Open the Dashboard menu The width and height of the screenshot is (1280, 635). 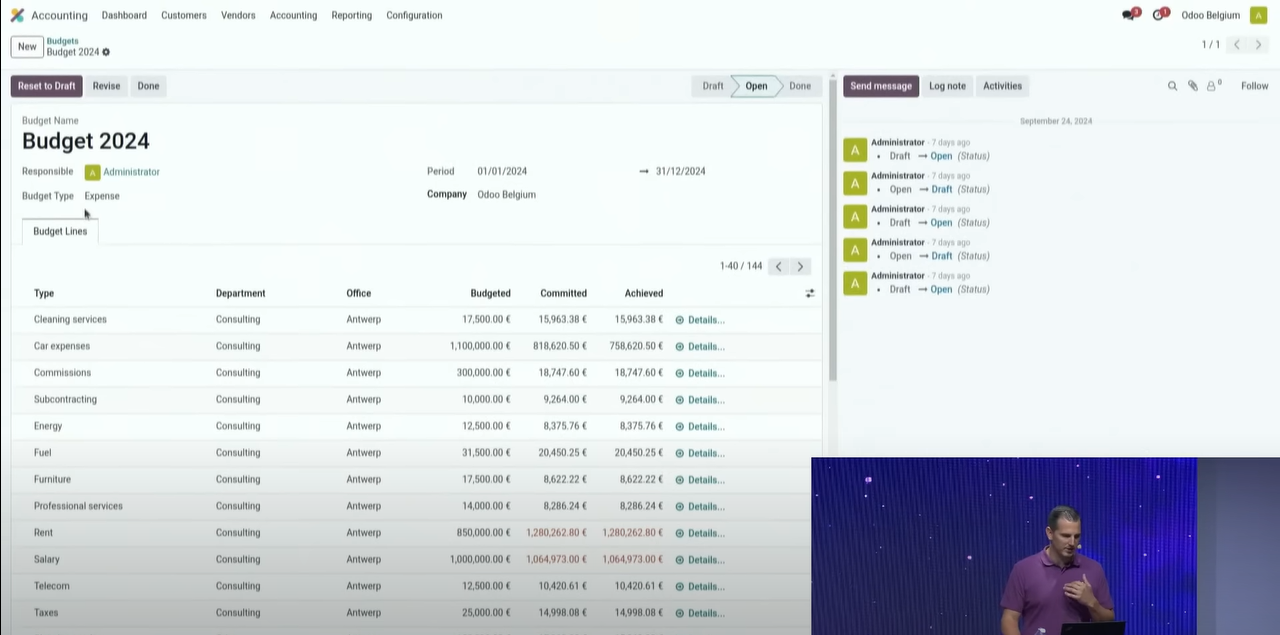tap(124, 15)
